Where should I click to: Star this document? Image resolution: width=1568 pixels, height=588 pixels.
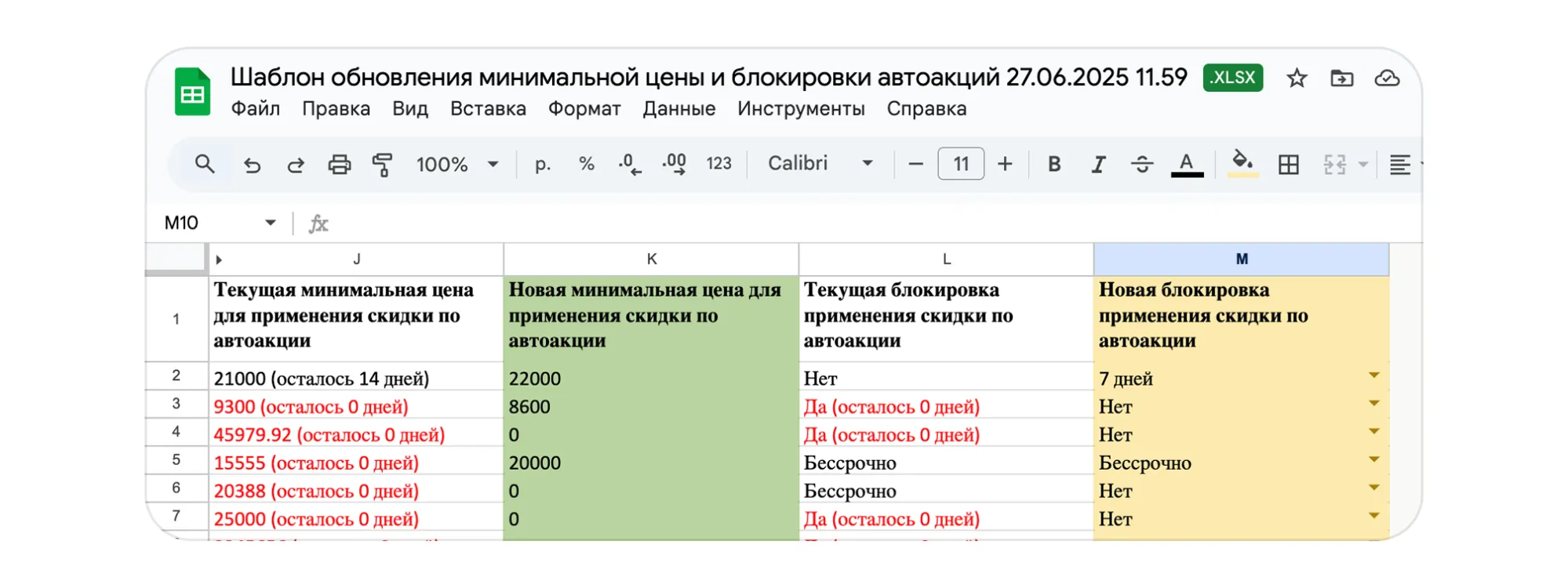(1297, 78)
